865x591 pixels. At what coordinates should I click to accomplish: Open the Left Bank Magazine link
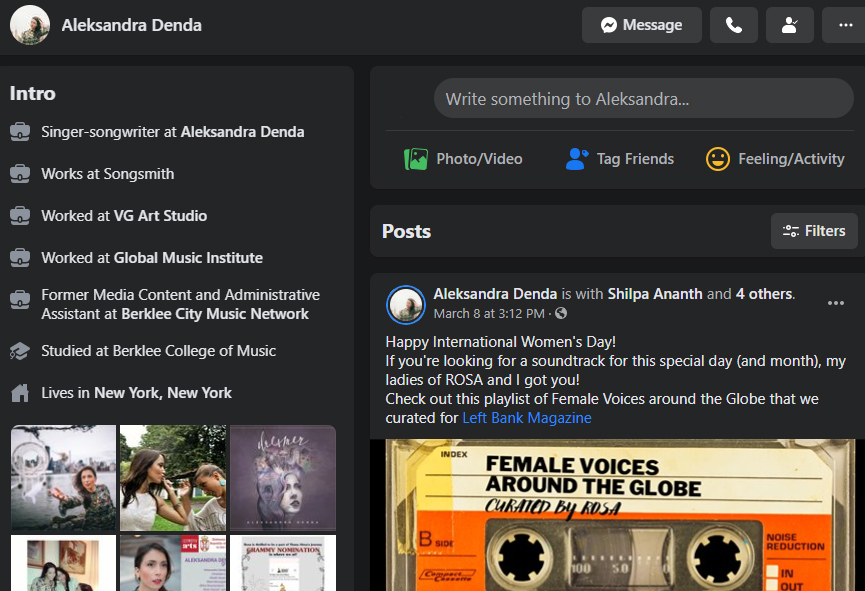(526, 418)
